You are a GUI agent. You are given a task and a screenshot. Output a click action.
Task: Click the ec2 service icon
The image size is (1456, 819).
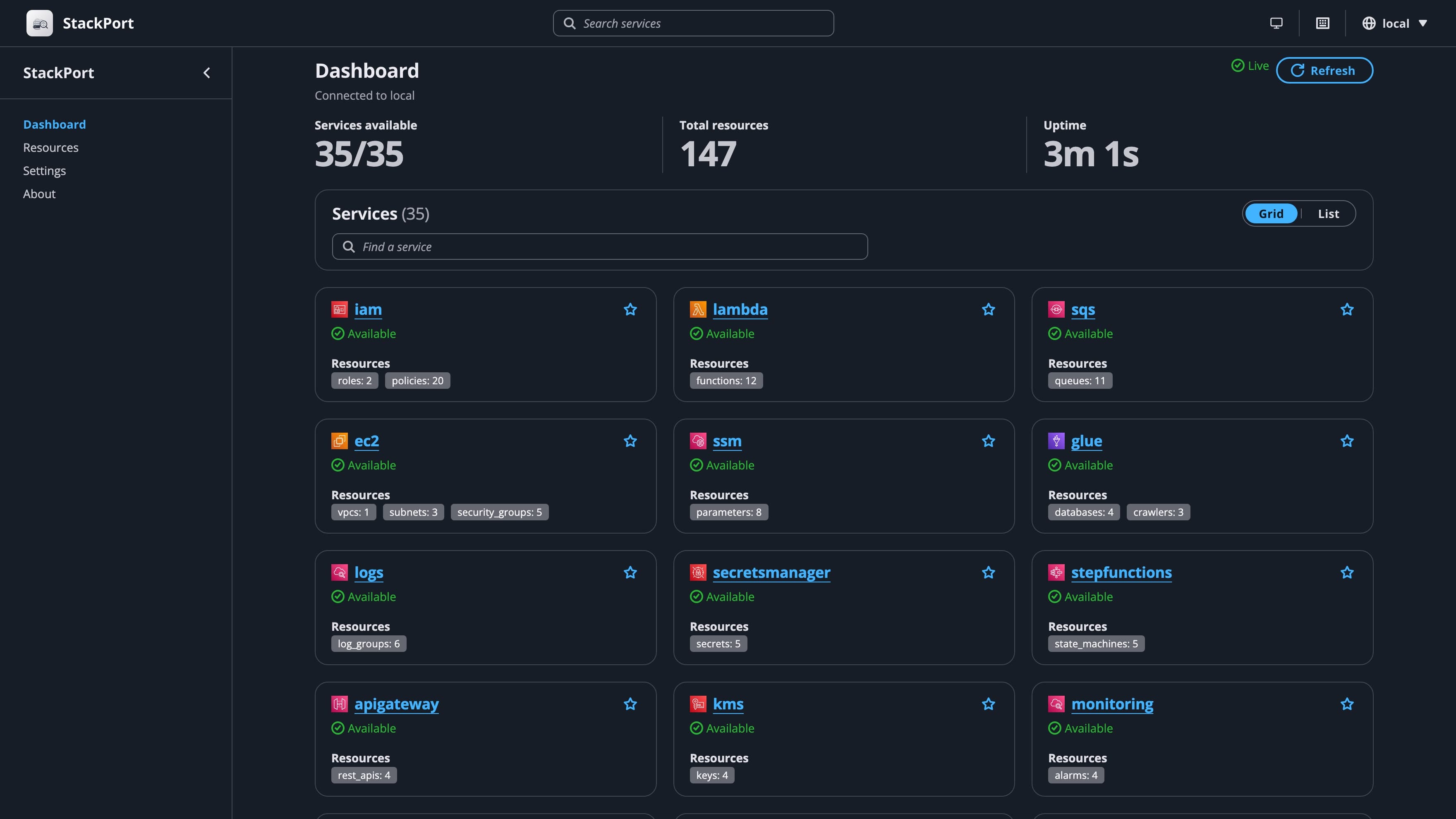[x=340, y=441]
